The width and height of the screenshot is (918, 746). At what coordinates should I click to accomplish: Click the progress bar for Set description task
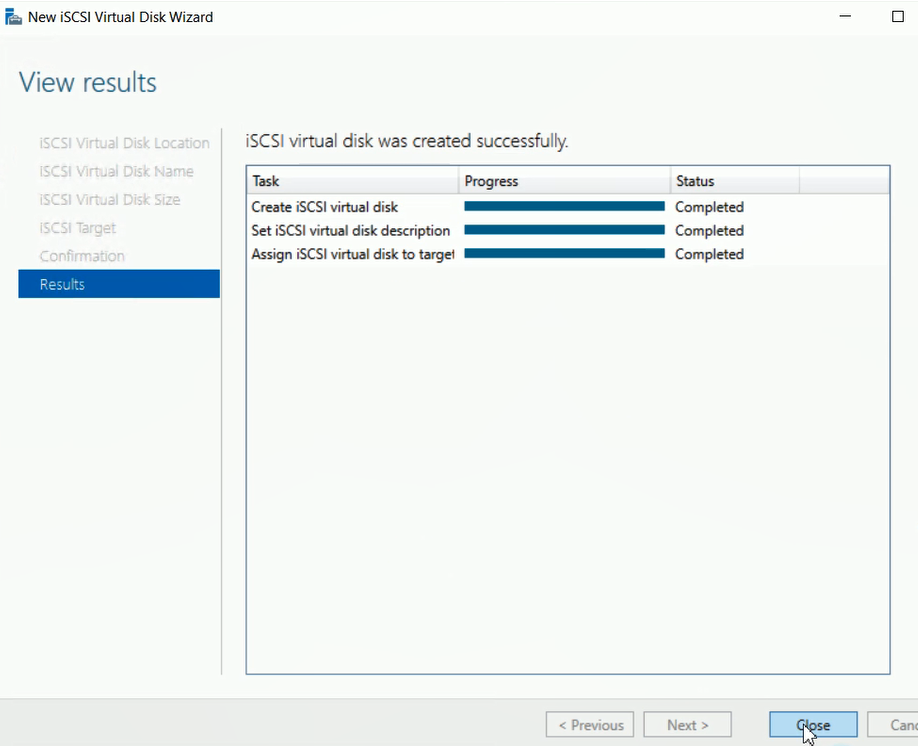(564, 230)
